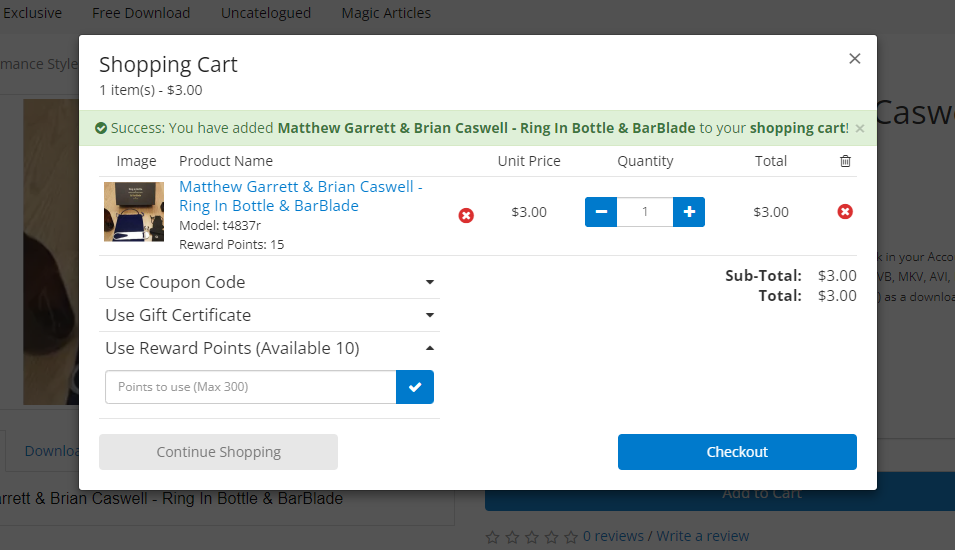Click the Continue Shopping button
The height and width of the screenshot is (550, 955).
218,452
